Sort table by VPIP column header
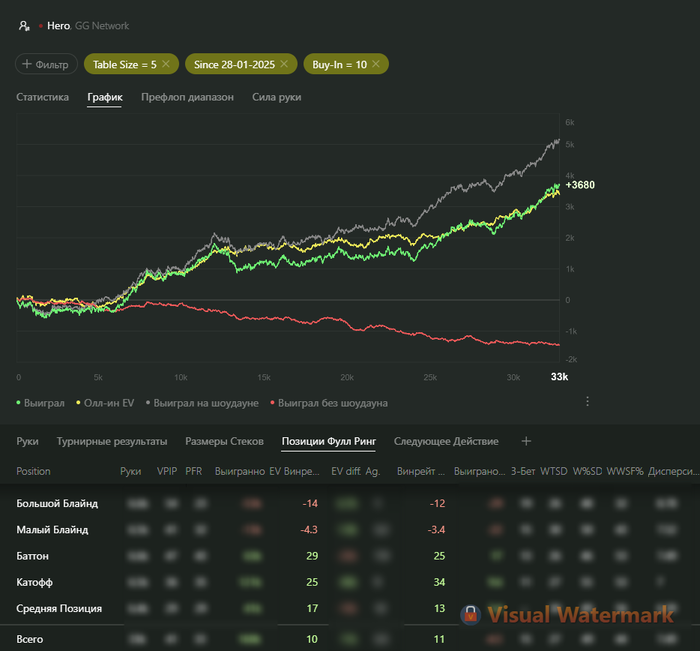 [167, 471]
